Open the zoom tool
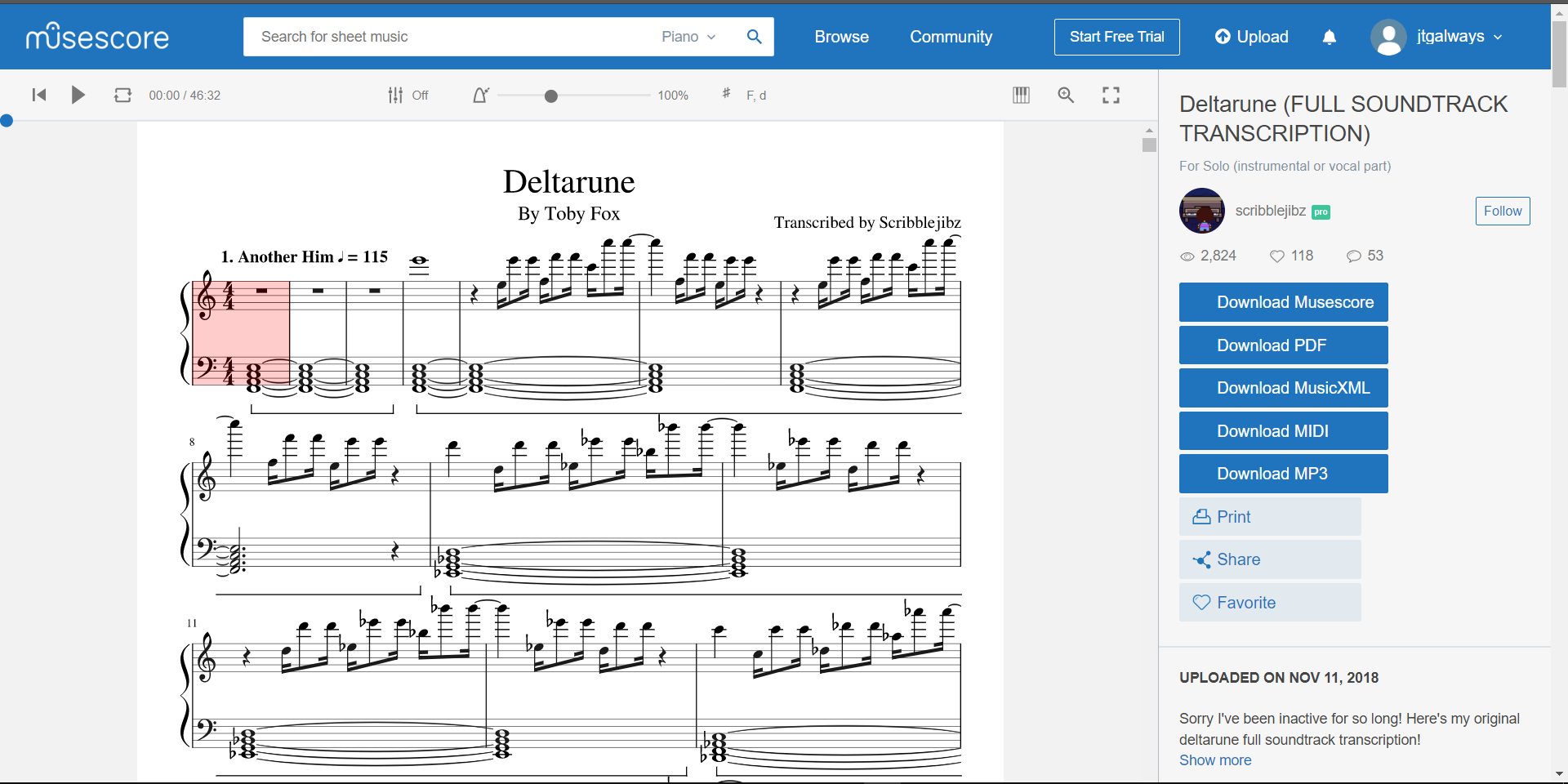 (1065, 95)
